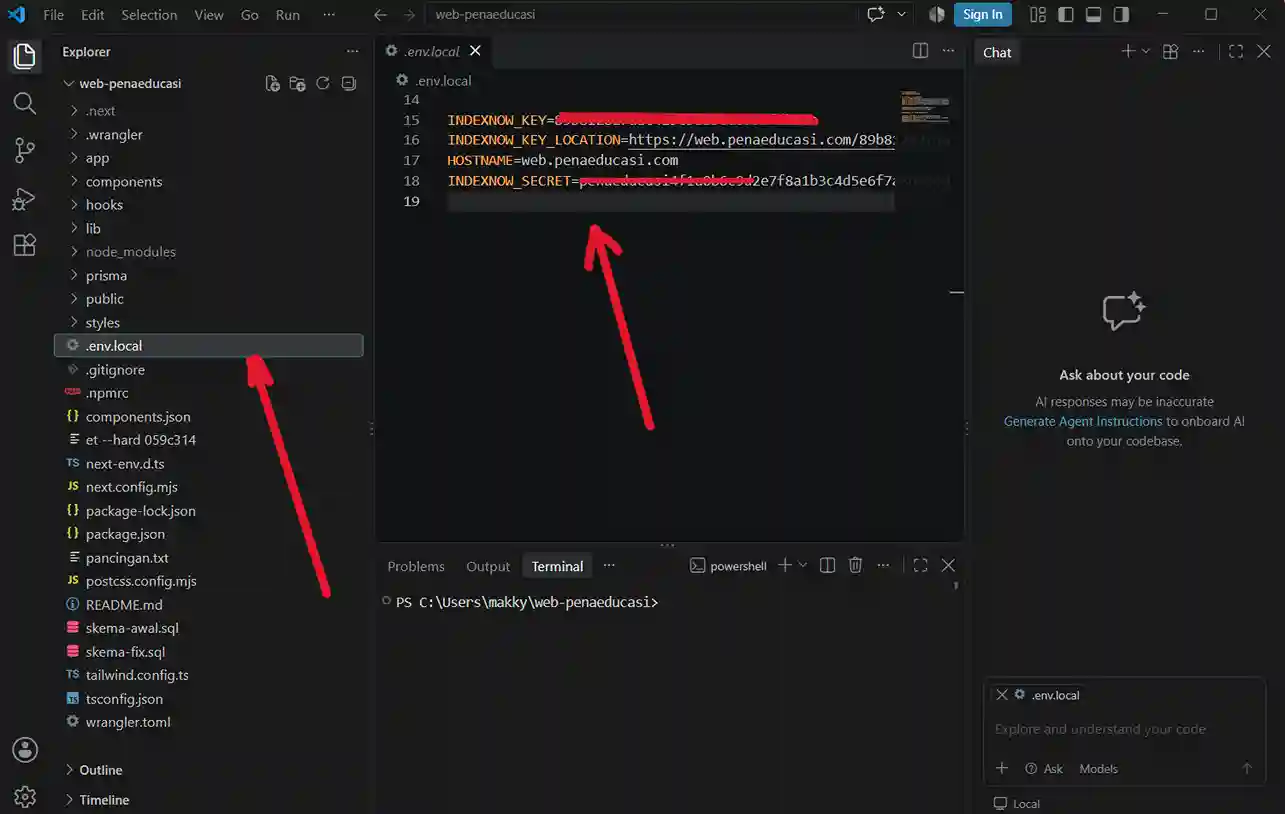Toggle the secondary side bar visibility
1285x814 pixels.
tap(1122, 15)
